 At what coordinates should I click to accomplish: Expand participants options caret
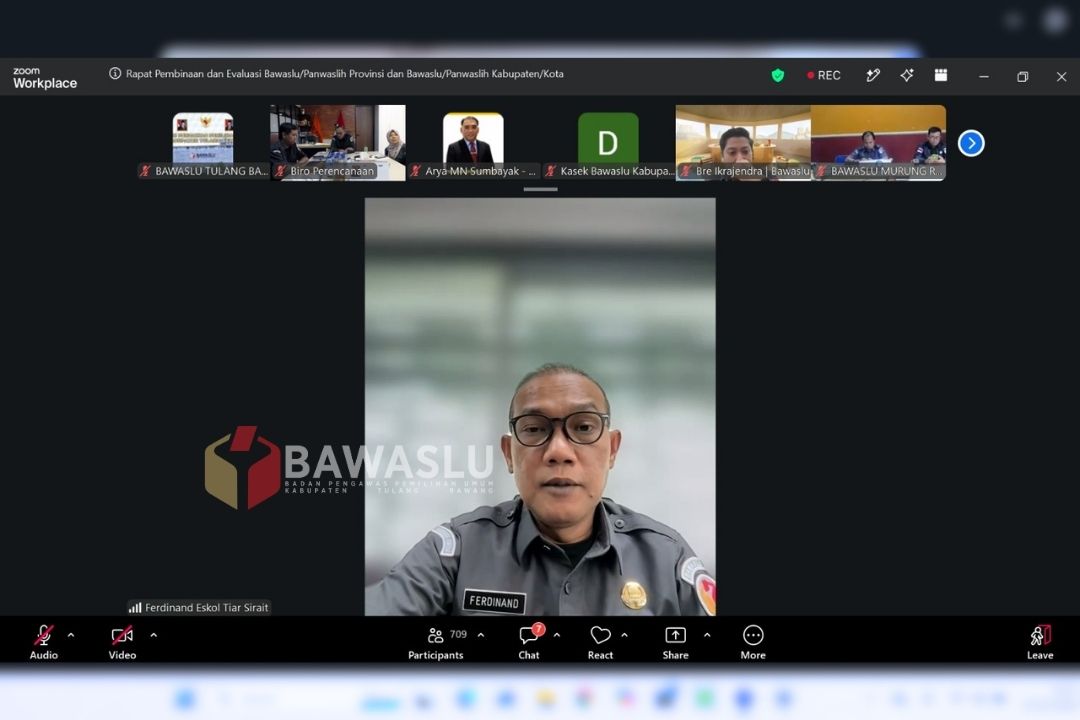pyautogui.click(x=481, y=635)
